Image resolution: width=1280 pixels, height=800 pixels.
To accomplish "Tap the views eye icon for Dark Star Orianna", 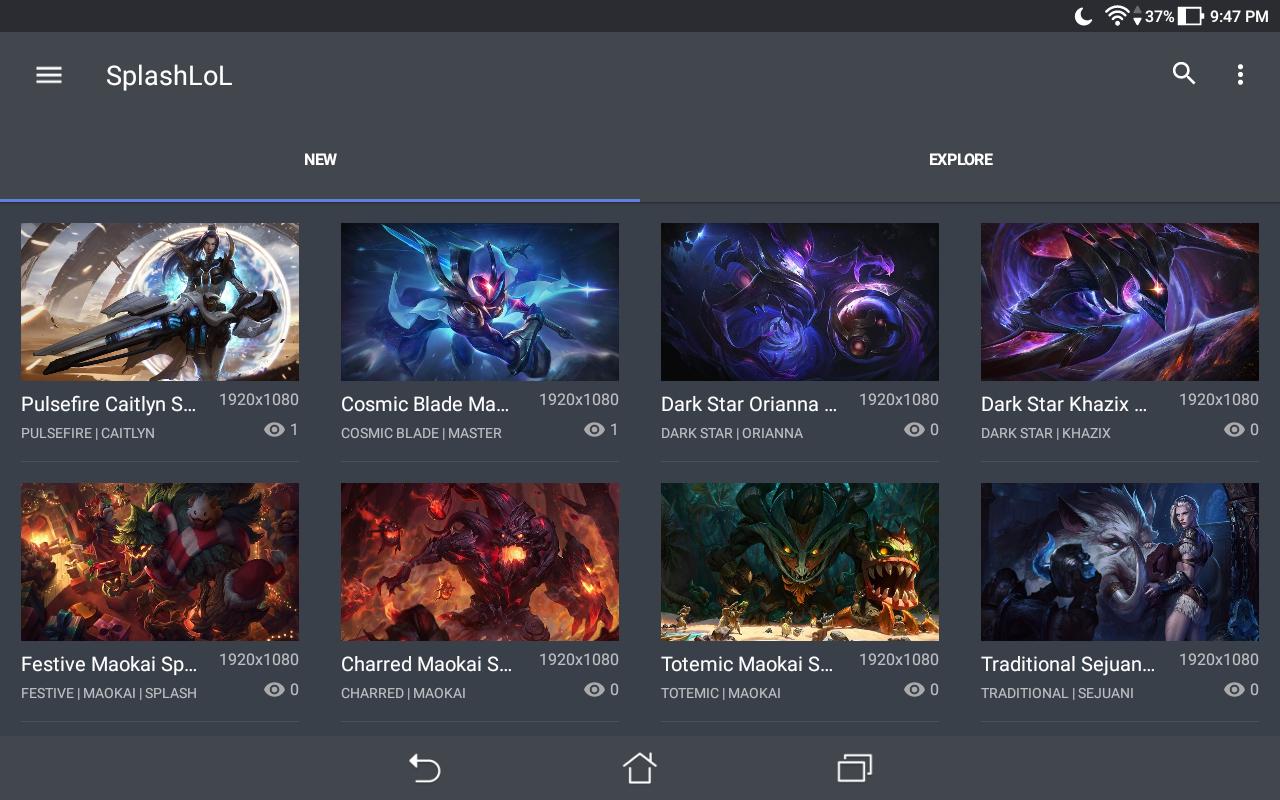I will (914, 429).
